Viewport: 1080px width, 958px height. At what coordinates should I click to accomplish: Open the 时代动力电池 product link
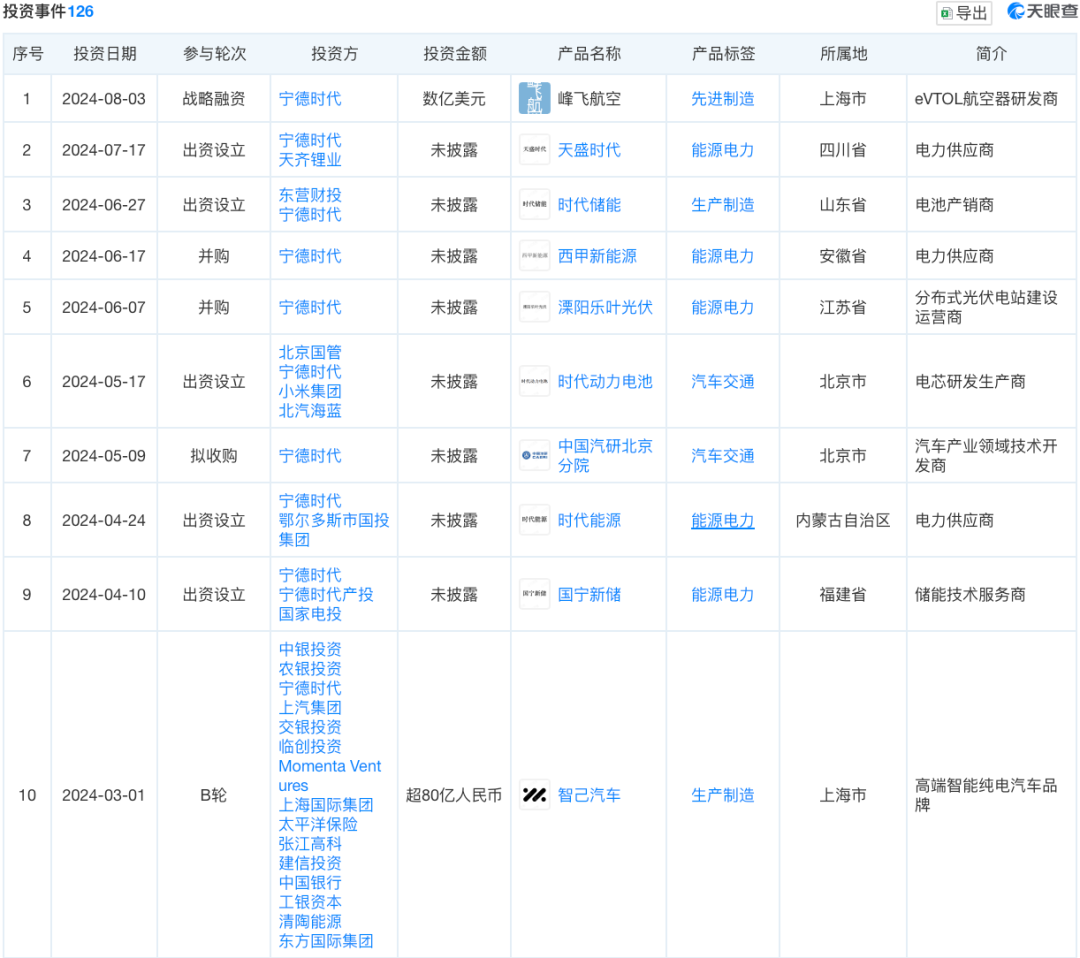pyautogui.click(x=604, y=382)
